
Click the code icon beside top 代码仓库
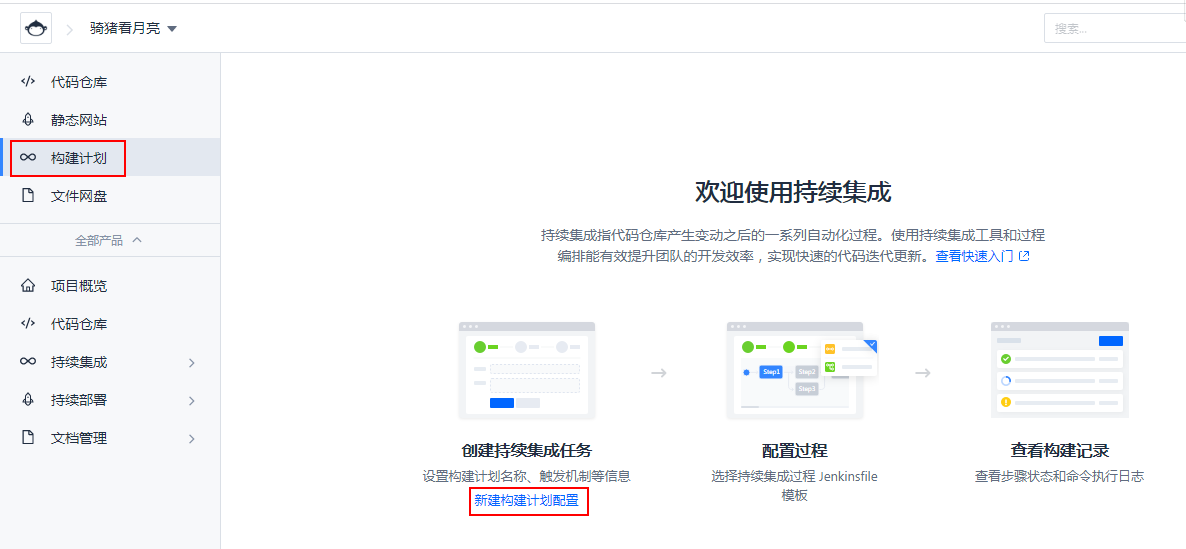pyautogui.click(x=28, y=81)
